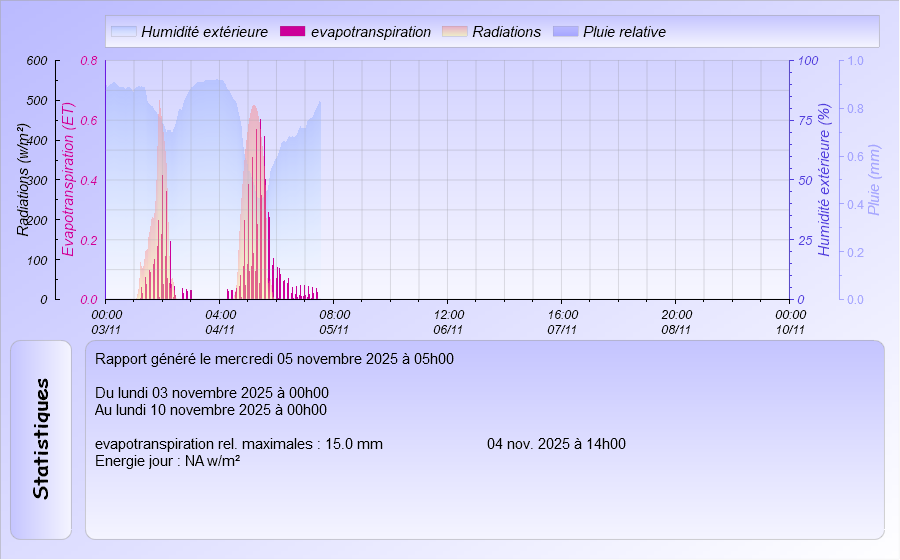Image resolution: width=900 pixels, height=560 pixels.
Task: Click the 12:00 06/11 time axis label
Action: pyautogui.click(x=448, y=322)
